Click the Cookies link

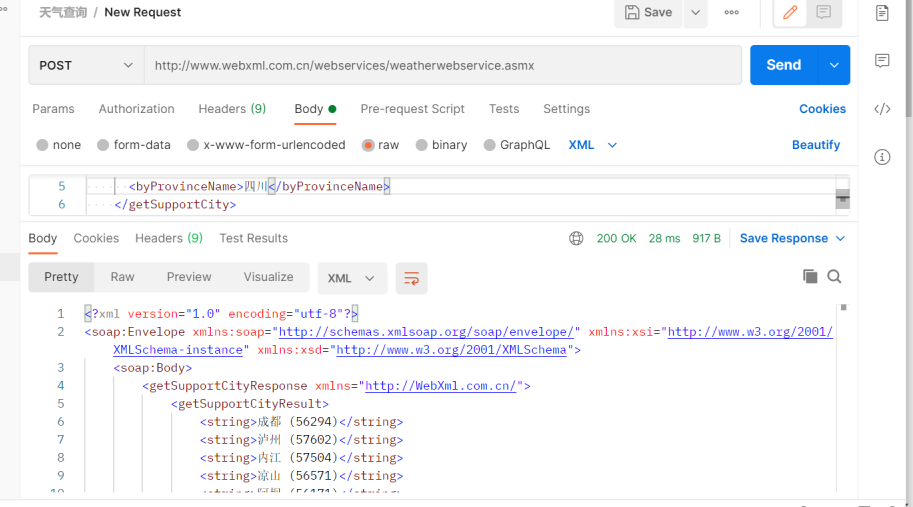coord(822,109)
